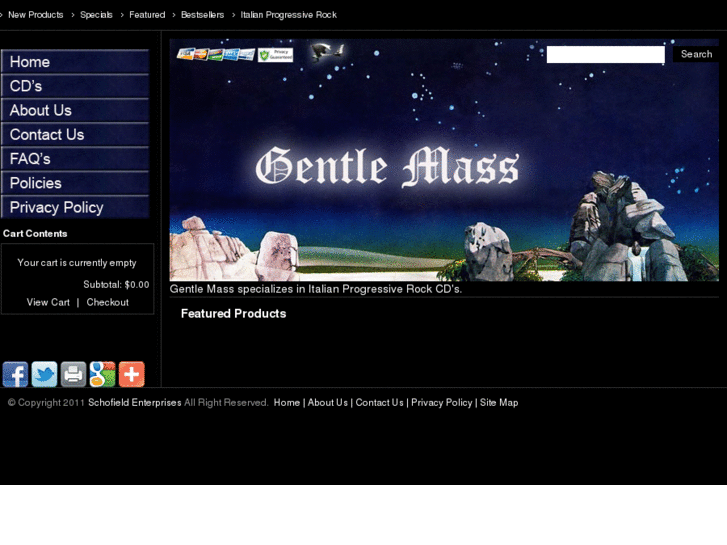
Task: Open the Site Map footer link
Action: pyautogui.click(x=499, y=403)
